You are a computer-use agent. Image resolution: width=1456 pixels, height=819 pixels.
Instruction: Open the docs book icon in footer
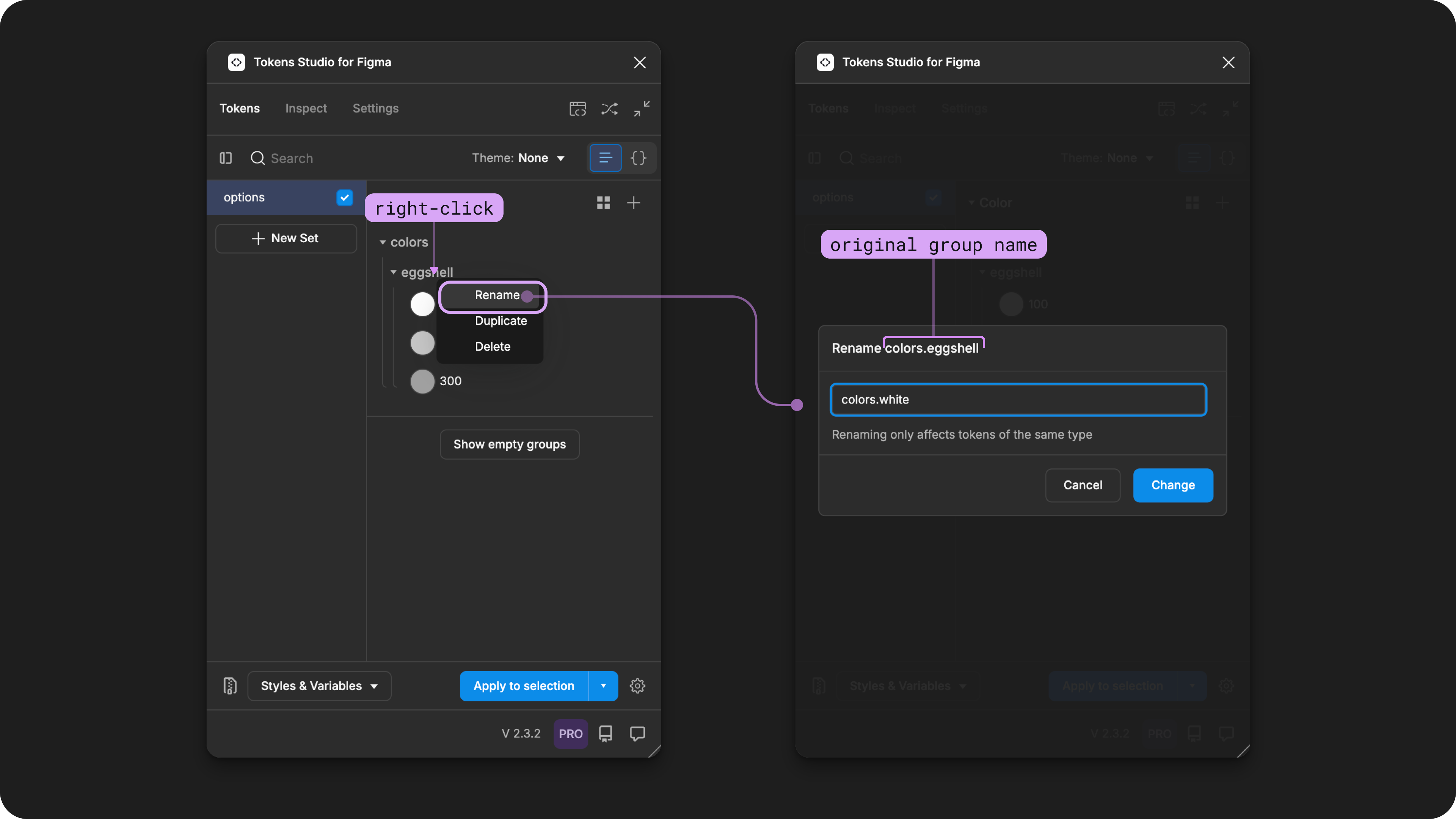coord(606,734)
